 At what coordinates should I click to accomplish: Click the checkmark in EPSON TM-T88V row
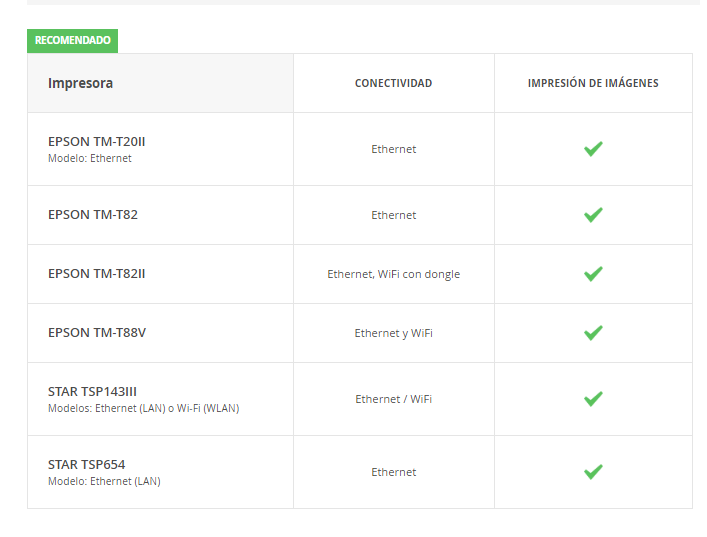(593, 333)
